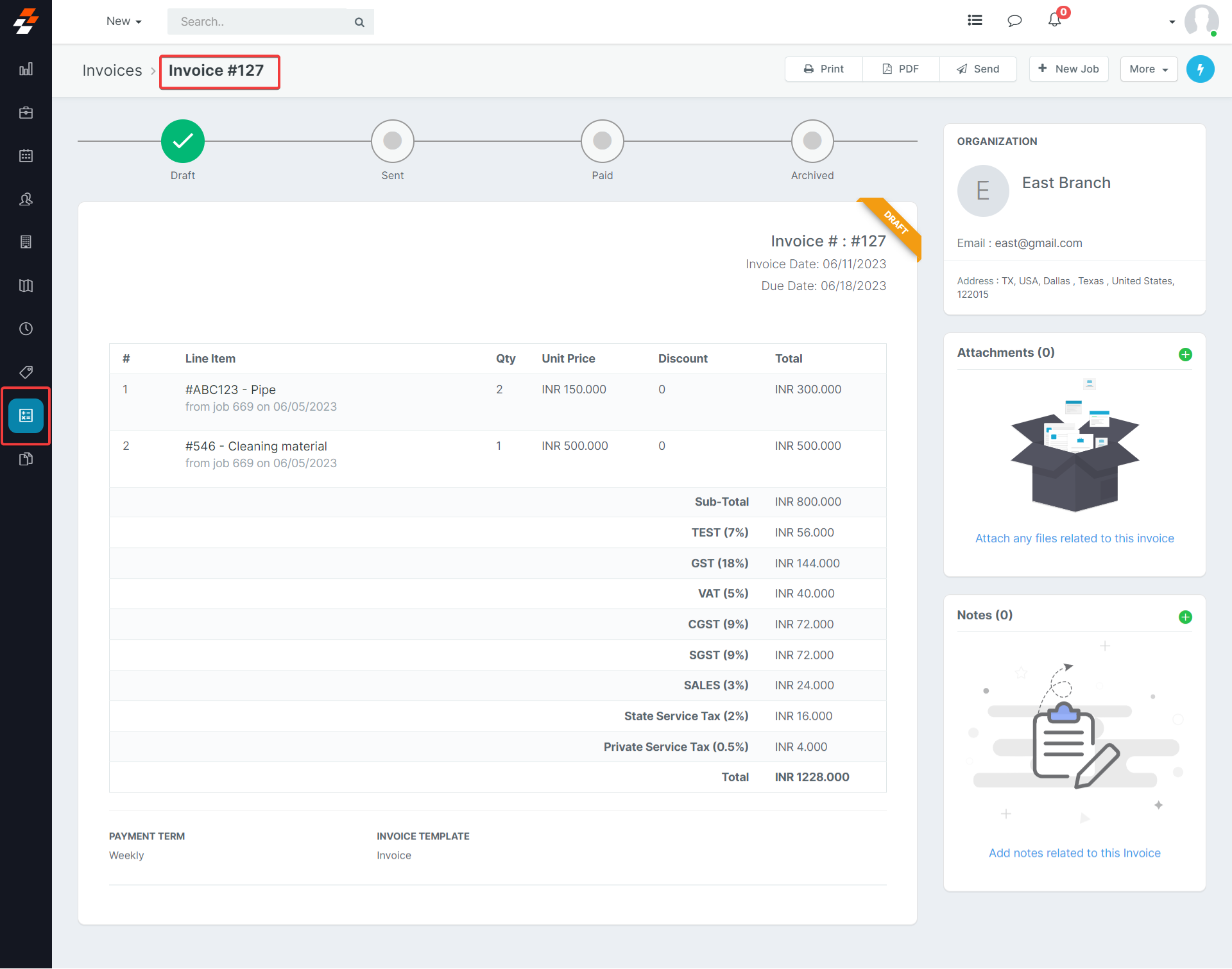
Task: Open the price tag icon in sidebar
Action: click(x=26, y=372)
